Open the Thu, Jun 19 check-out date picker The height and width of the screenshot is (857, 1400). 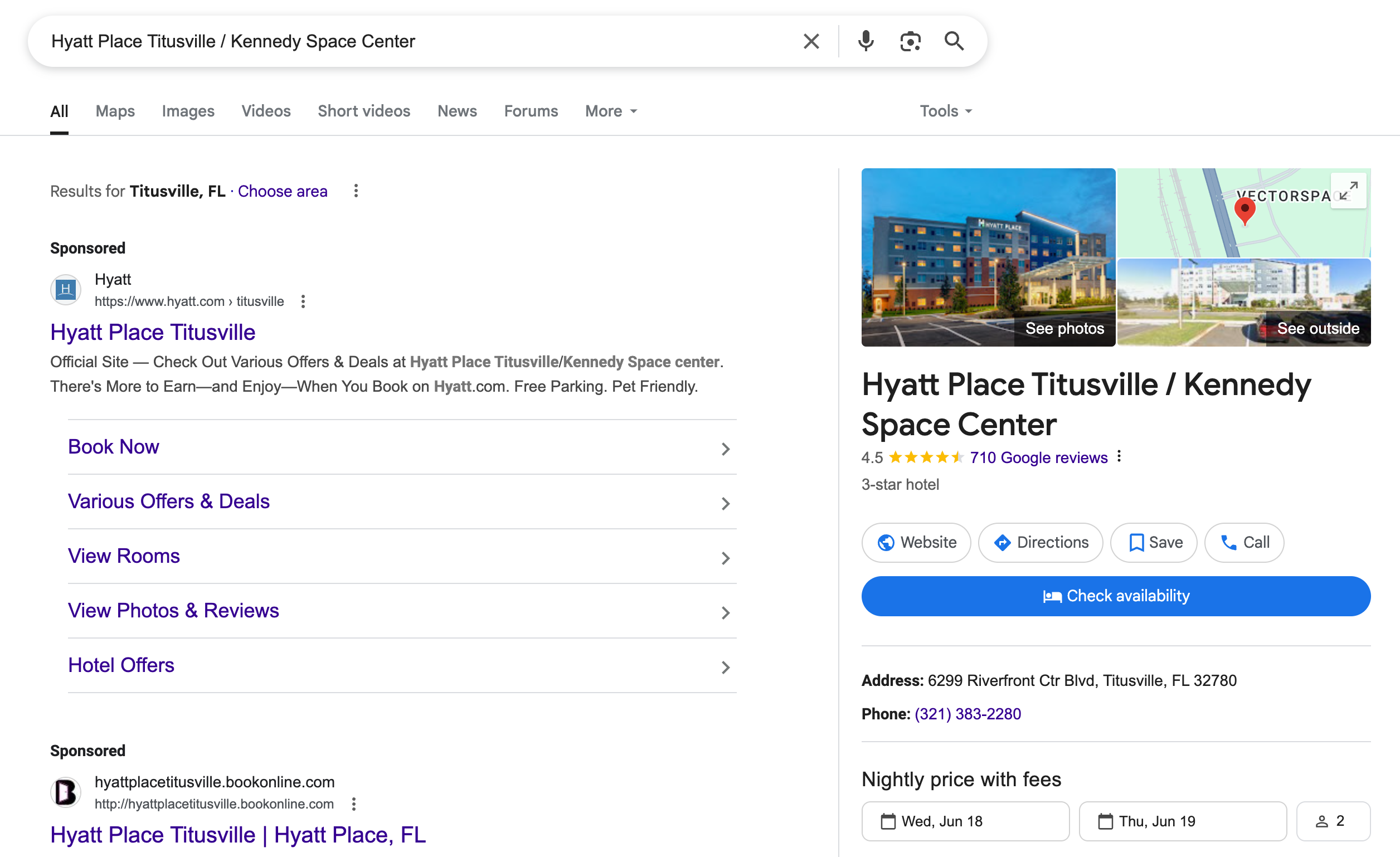[x=1183, y=821]
